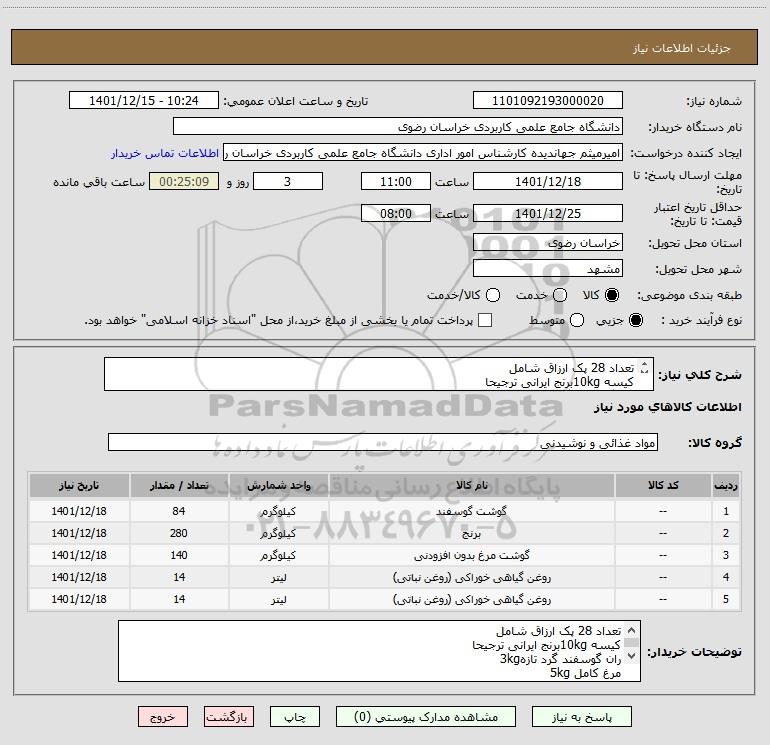Click the کد کالا column header

click(663, 486)
